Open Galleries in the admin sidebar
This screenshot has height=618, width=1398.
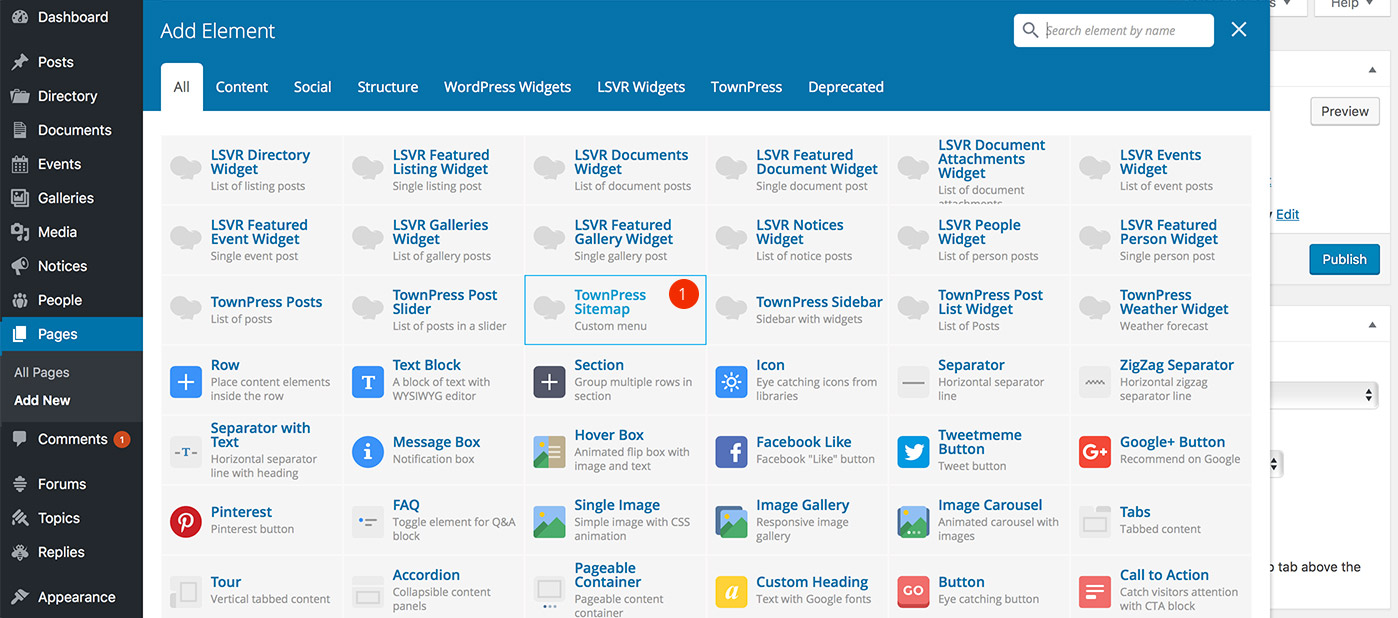click(66, 198)
